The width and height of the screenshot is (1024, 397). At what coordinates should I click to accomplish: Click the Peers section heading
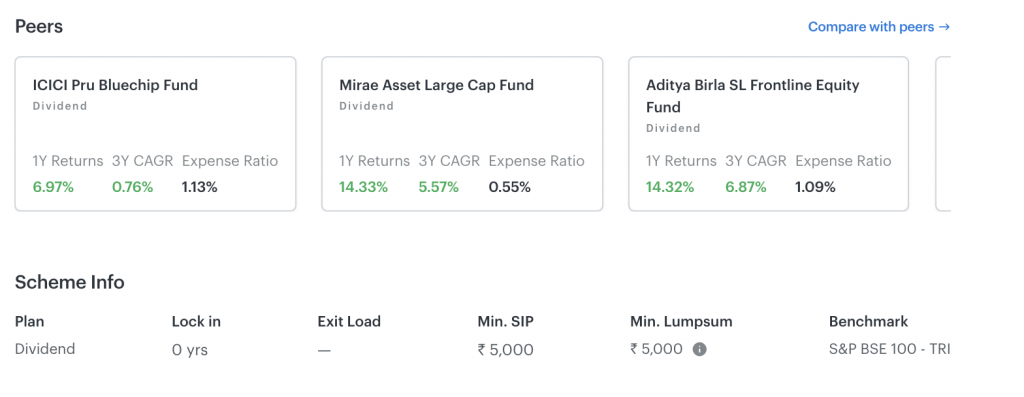pos(39,27)
